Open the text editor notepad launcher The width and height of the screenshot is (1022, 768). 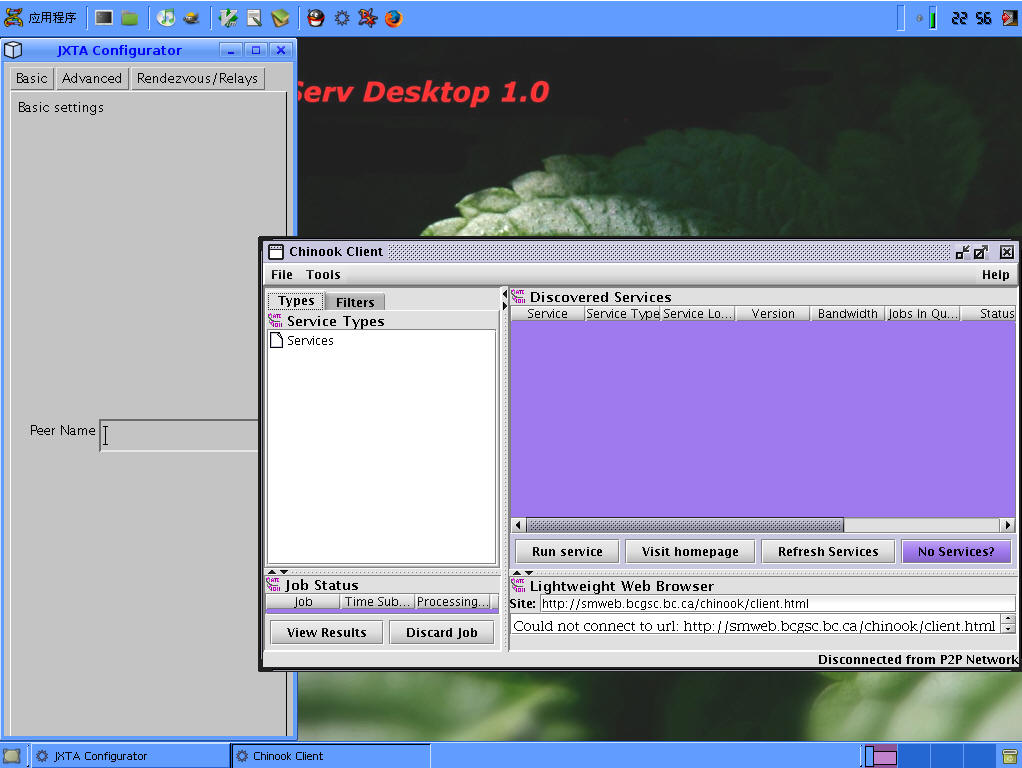pos(254,18)
